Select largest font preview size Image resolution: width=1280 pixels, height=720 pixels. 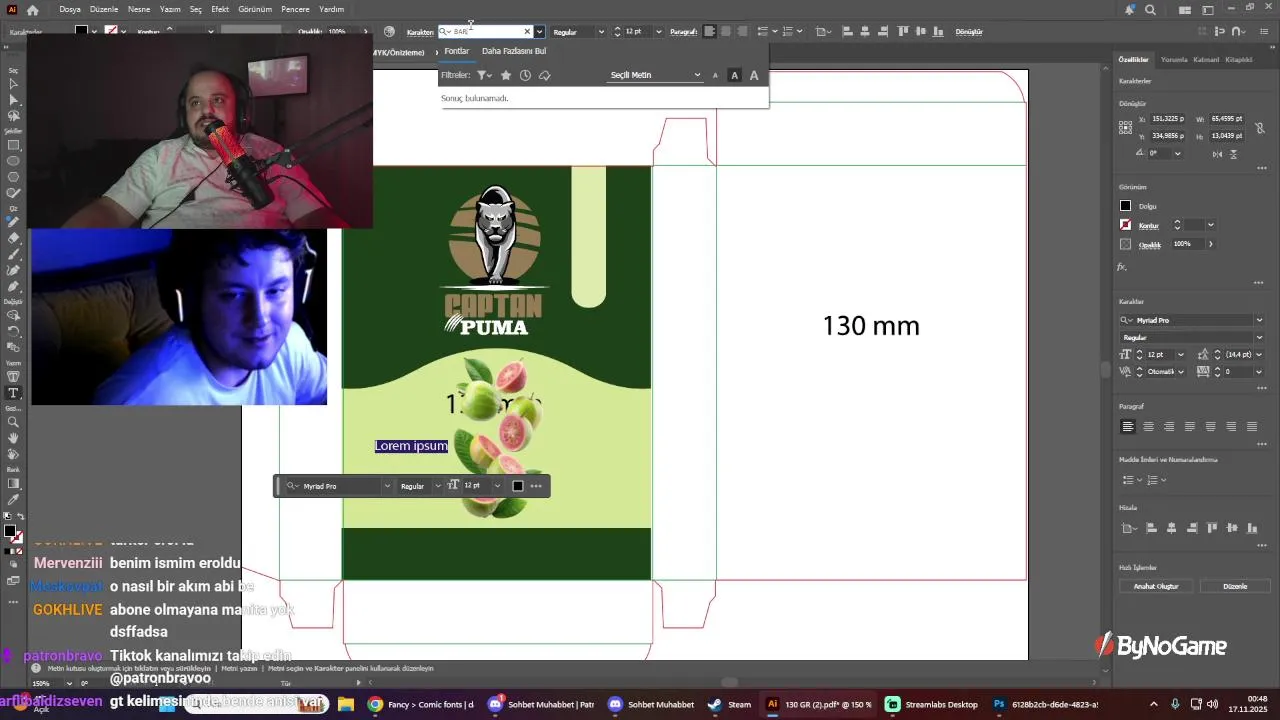coord(754,76)
